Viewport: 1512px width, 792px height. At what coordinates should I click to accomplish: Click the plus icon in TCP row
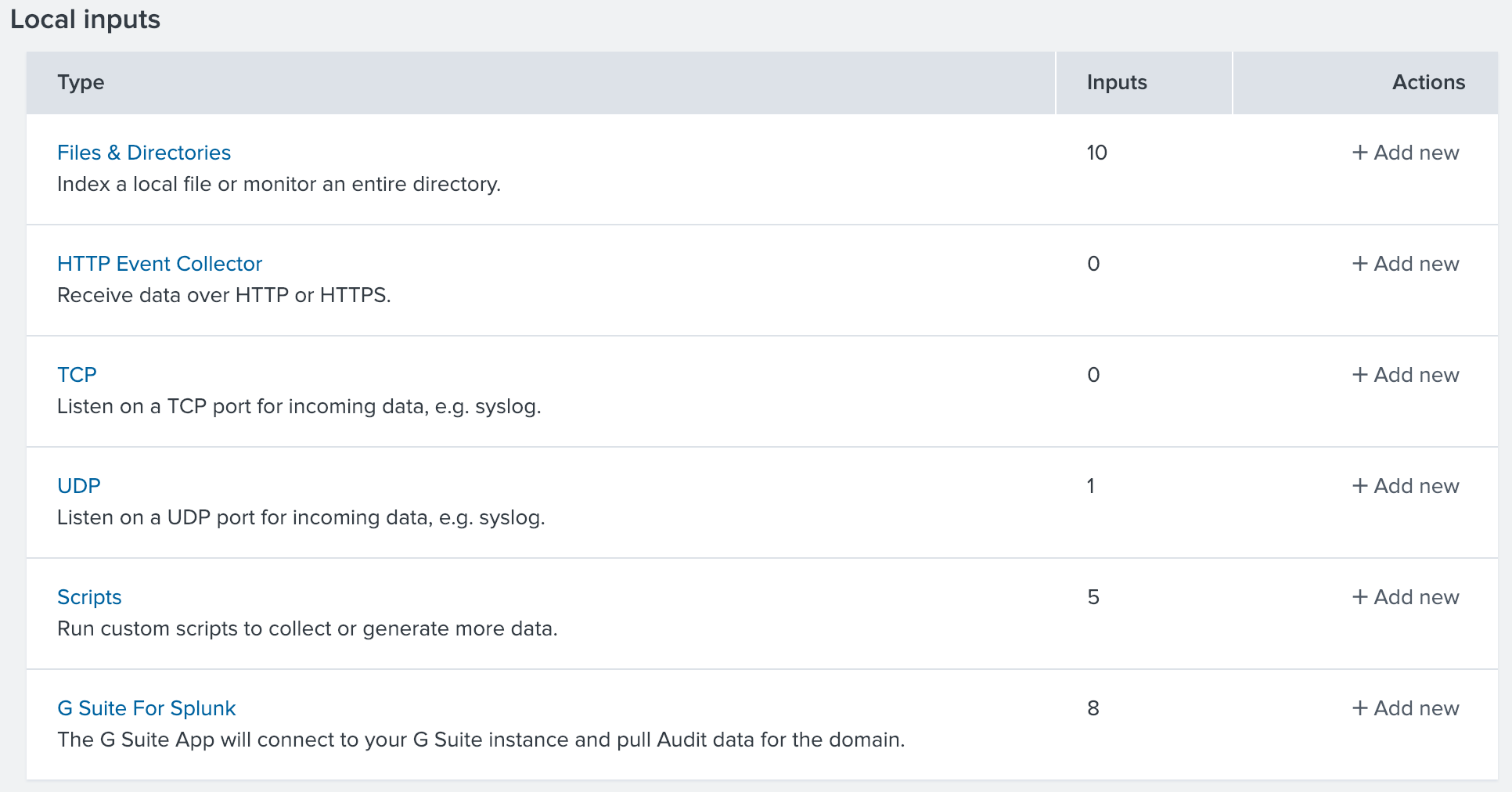pos(1359,375)
